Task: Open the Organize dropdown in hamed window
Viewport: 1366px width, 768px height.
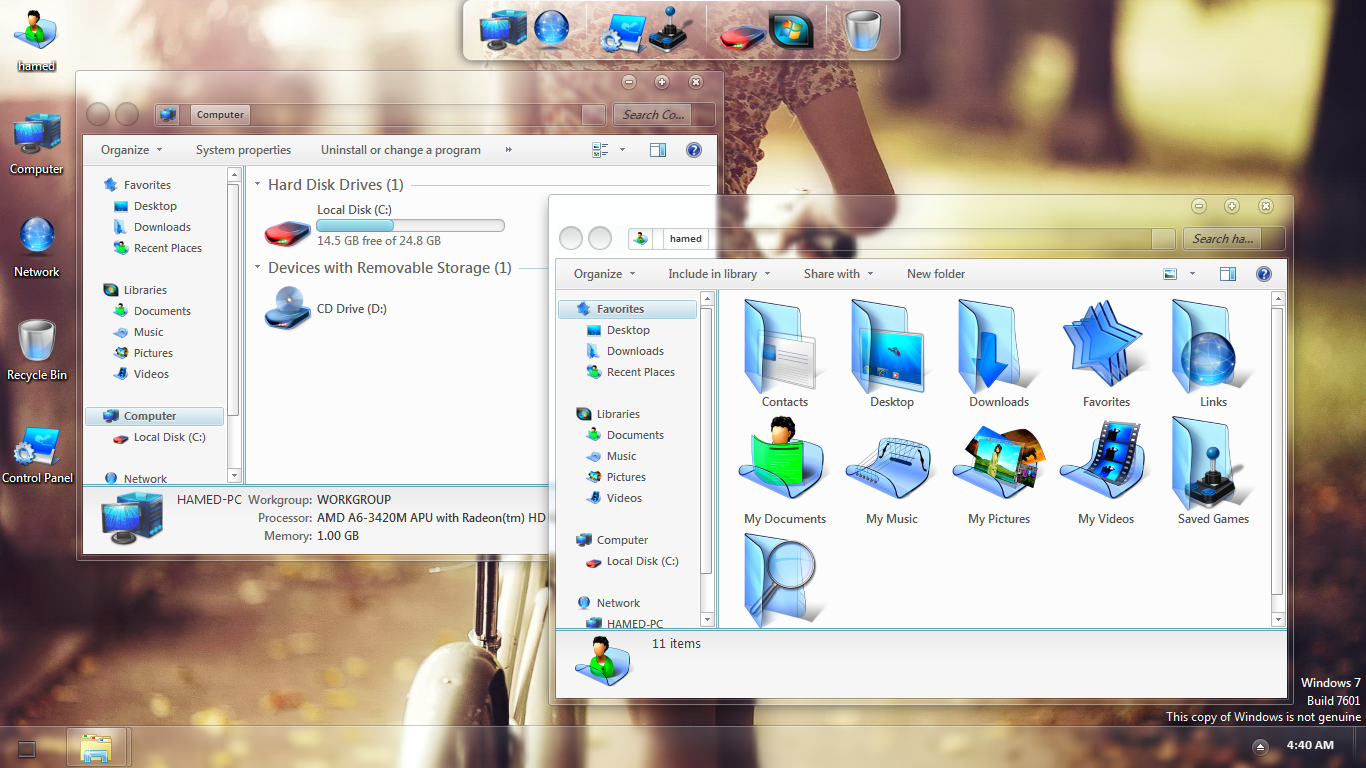Action: pos(604,274)
